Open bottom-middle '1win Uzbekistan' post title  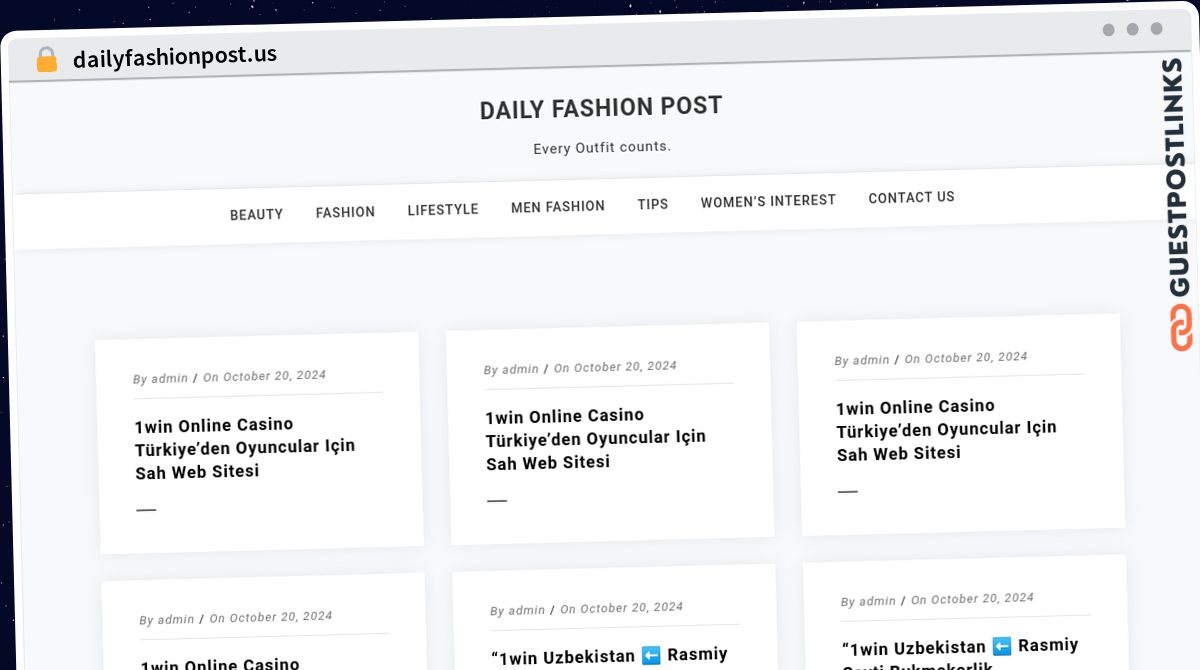point(609,657)
